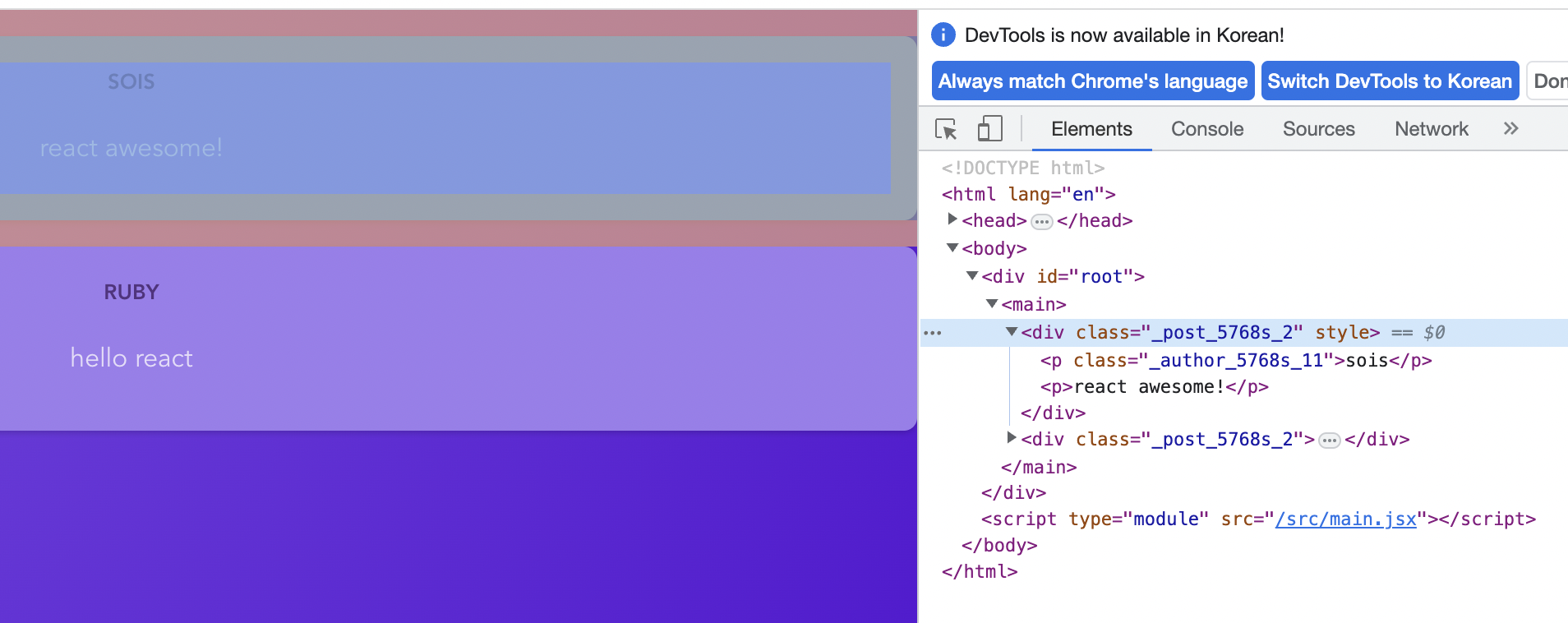Click the hello react text in page

(131, 358)
